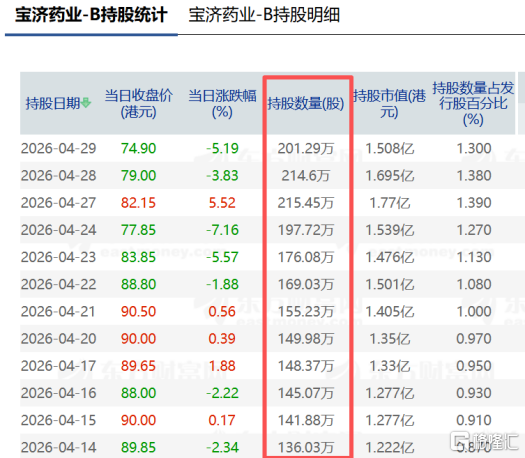Image resolution: width=525 pixels, height=458 pixels.
Task: Click holding quantity 169.03万
Action: click(306, 284)
